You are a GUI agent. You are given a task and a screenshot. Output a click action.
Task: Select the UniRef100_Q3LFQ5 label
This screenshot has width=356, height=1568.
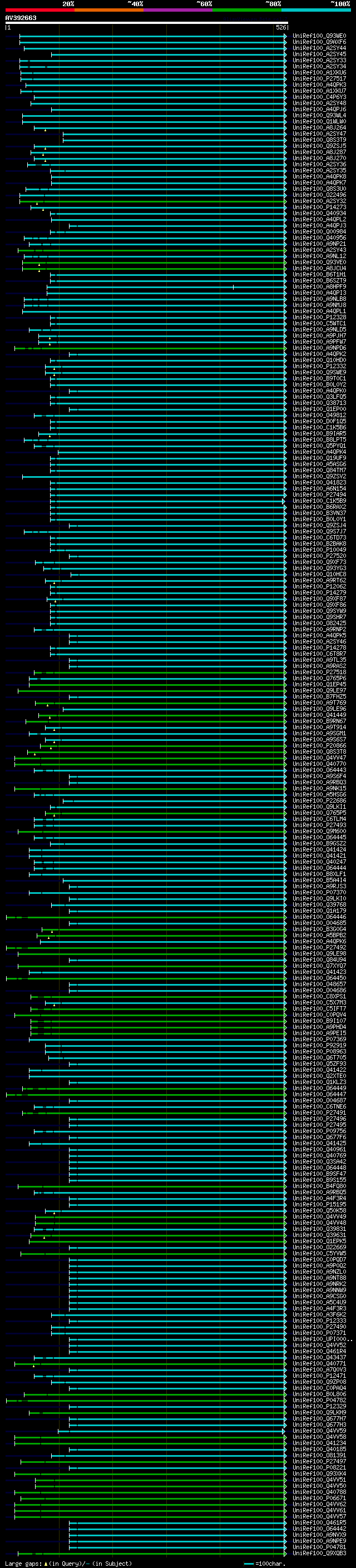(319, 397)
